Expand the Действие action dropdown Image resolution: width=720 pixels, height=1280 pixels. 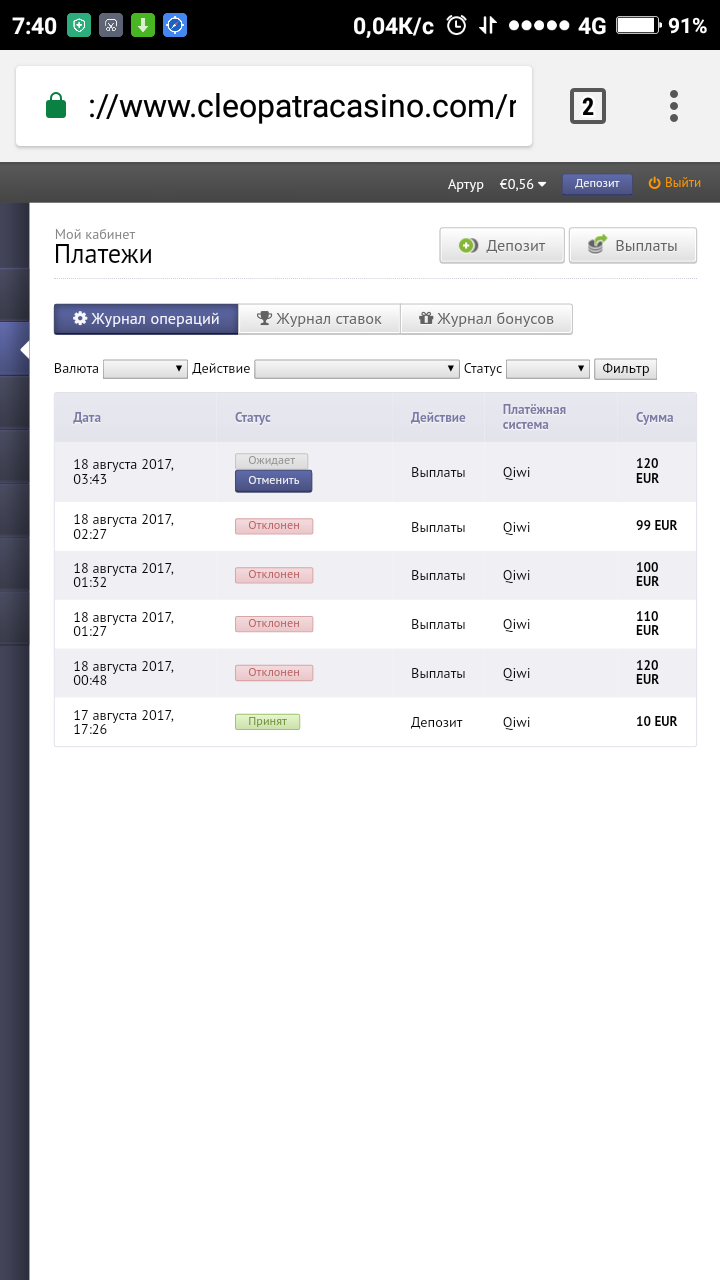tap(356, 369)
